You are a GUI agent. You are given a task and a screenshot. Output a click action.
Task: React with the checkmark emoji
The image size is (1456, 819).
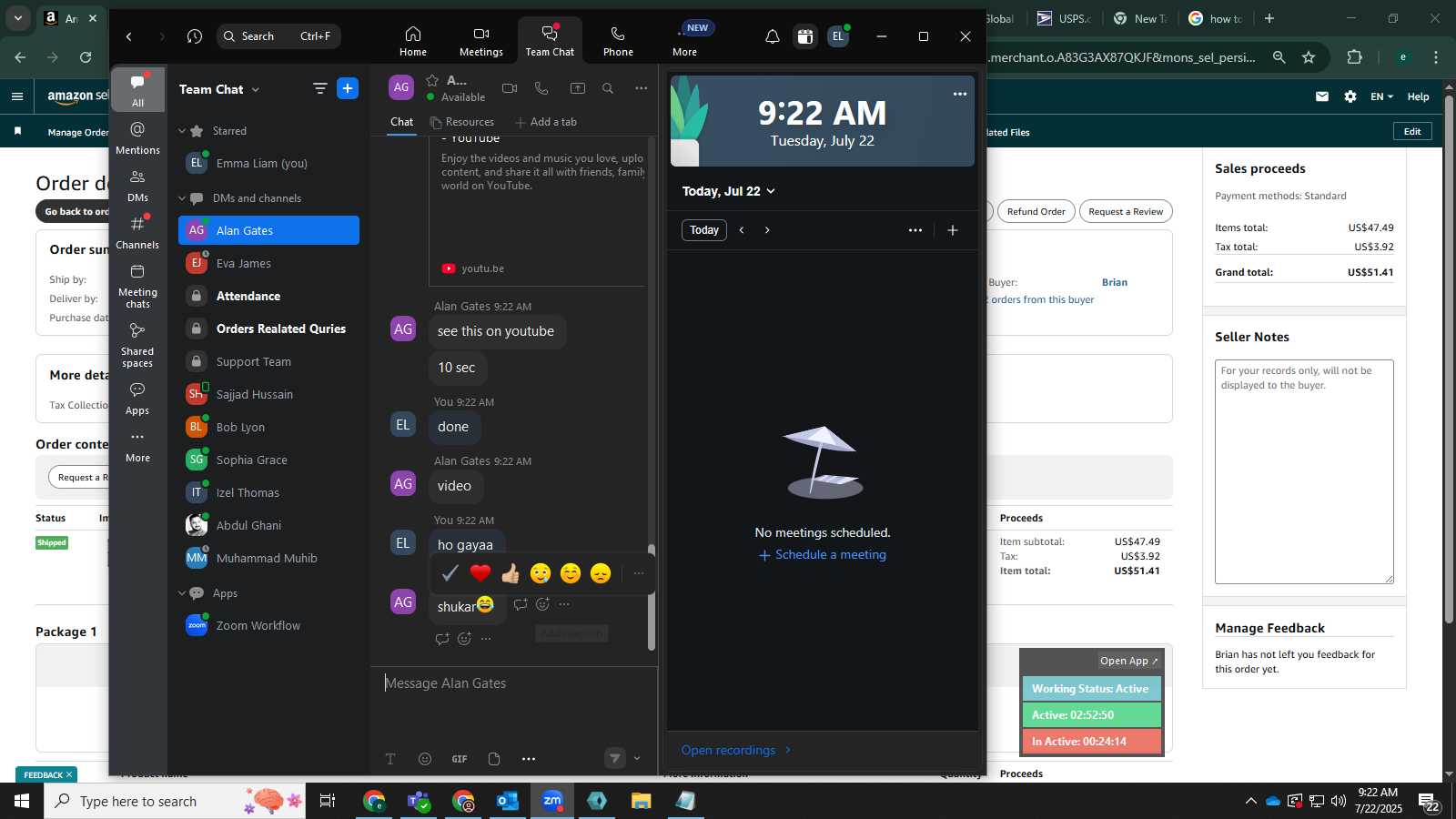click(x=450, y=573)
